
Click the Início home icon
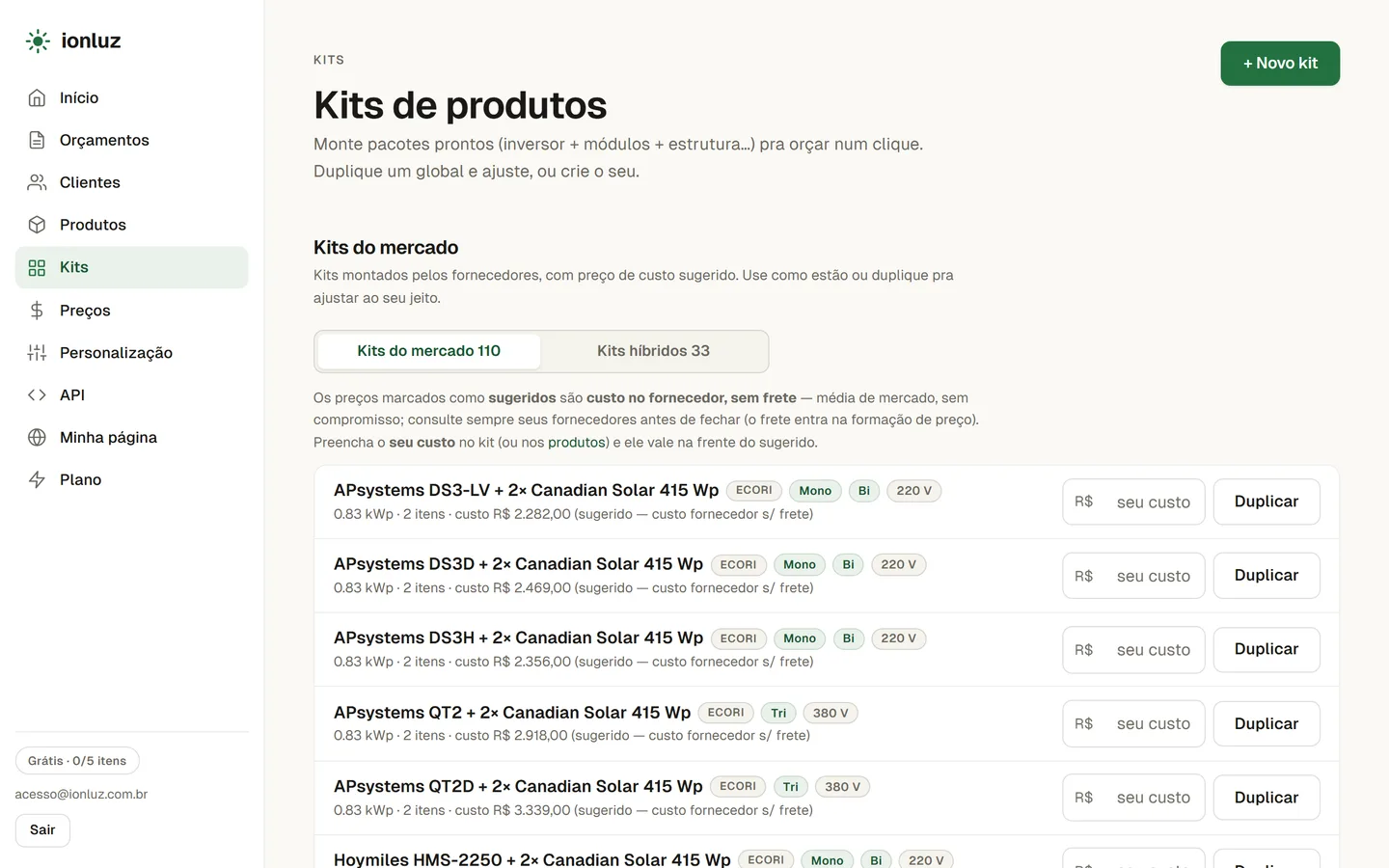click(x=37, y=97)
